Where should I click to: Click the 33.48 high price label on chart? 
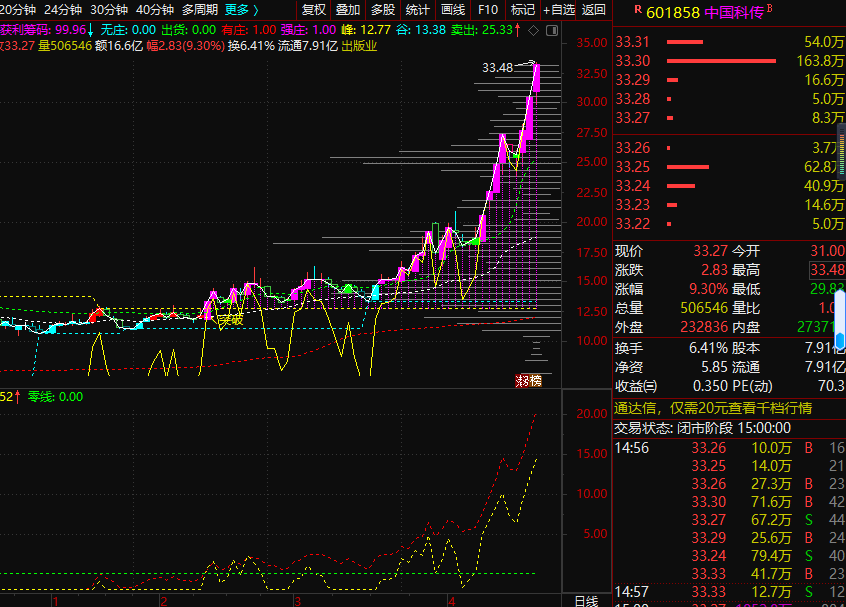pos(497,68)
